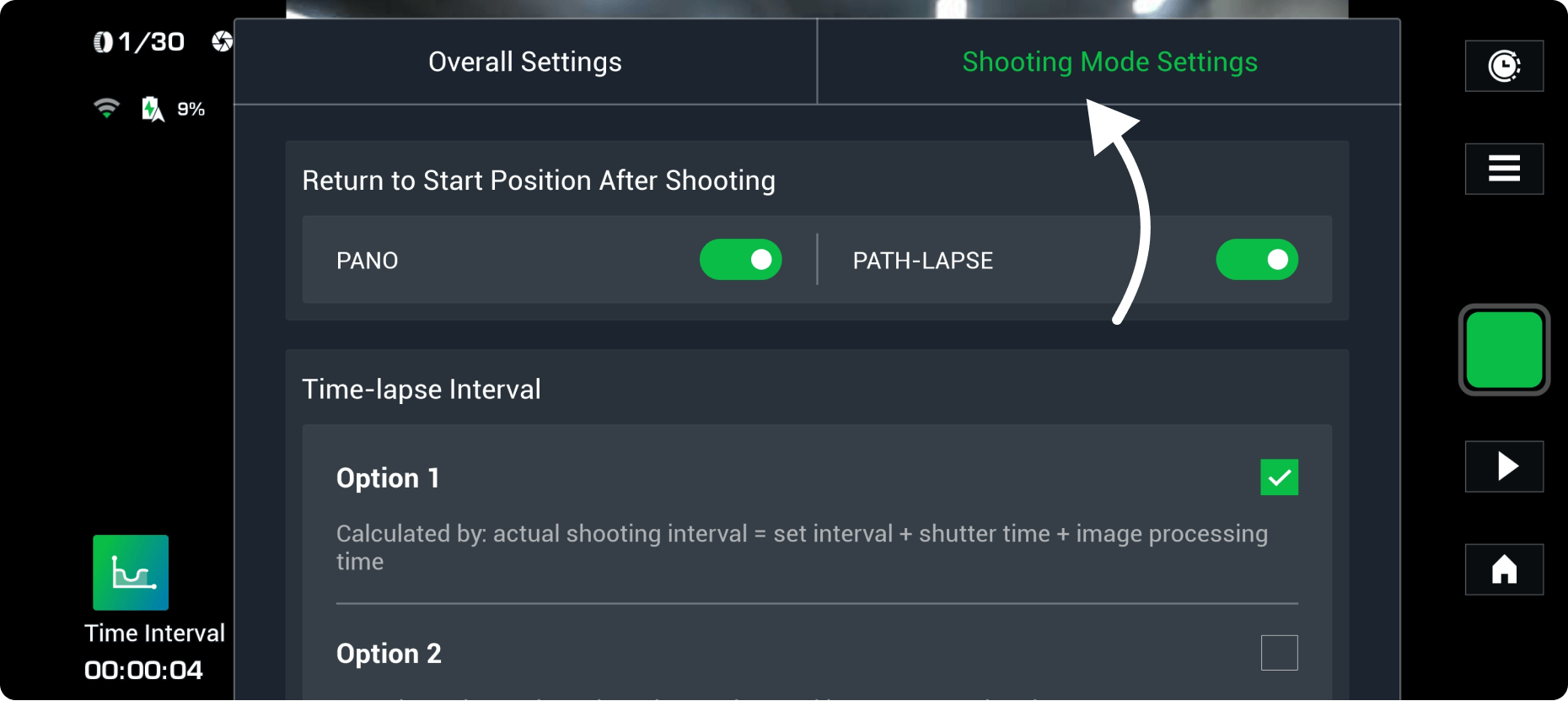Uncheck Option 1 interval calculation
This screenshot has width=1568, height=701.
coord(1279,477)
